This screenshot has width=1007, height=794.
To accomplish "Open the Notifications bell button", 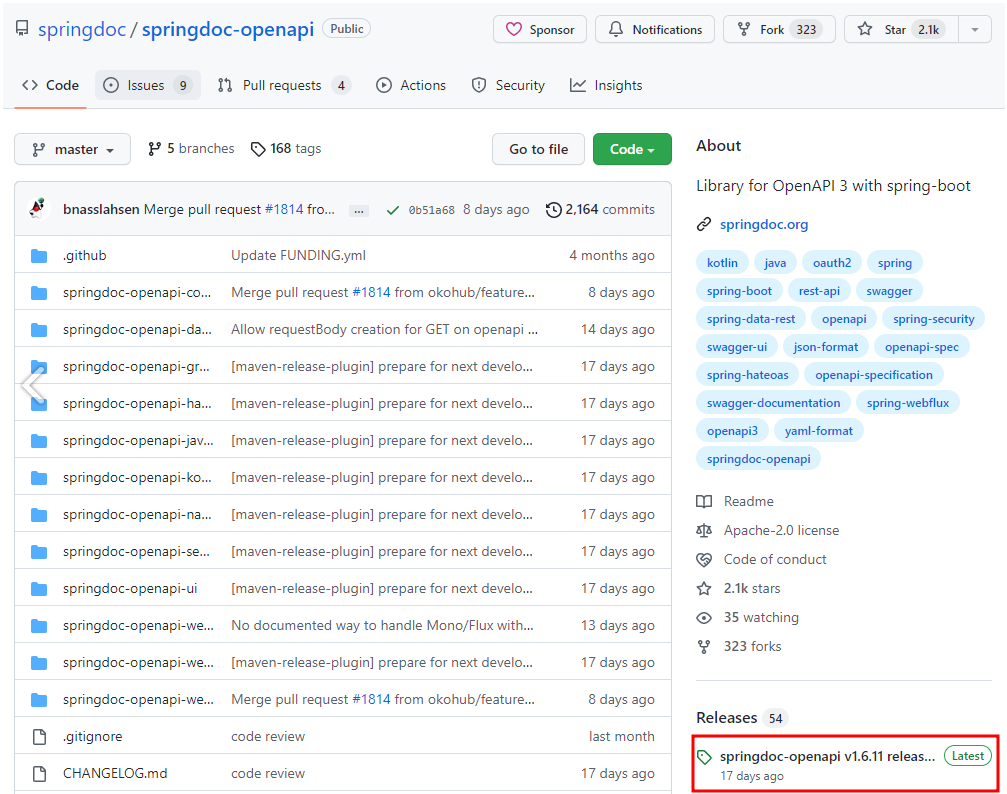I will tap(654, 30).
